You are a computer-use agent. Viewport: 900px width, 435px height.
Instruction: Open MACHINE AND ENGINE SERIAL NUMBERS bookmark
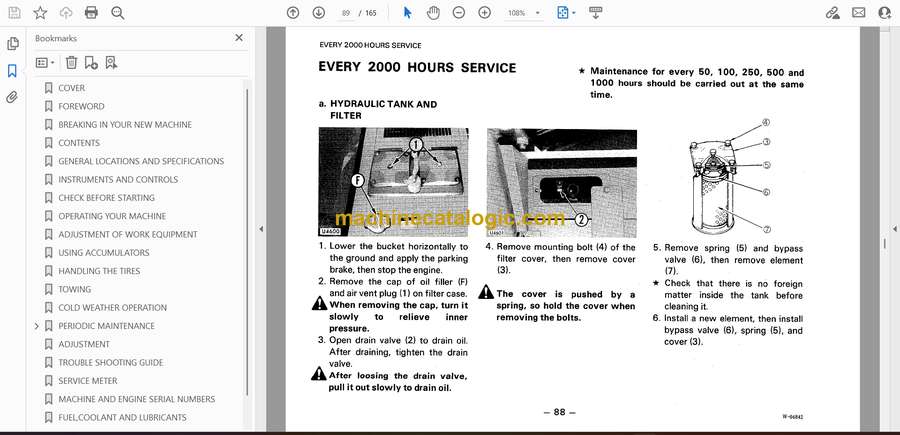(137, 399)
